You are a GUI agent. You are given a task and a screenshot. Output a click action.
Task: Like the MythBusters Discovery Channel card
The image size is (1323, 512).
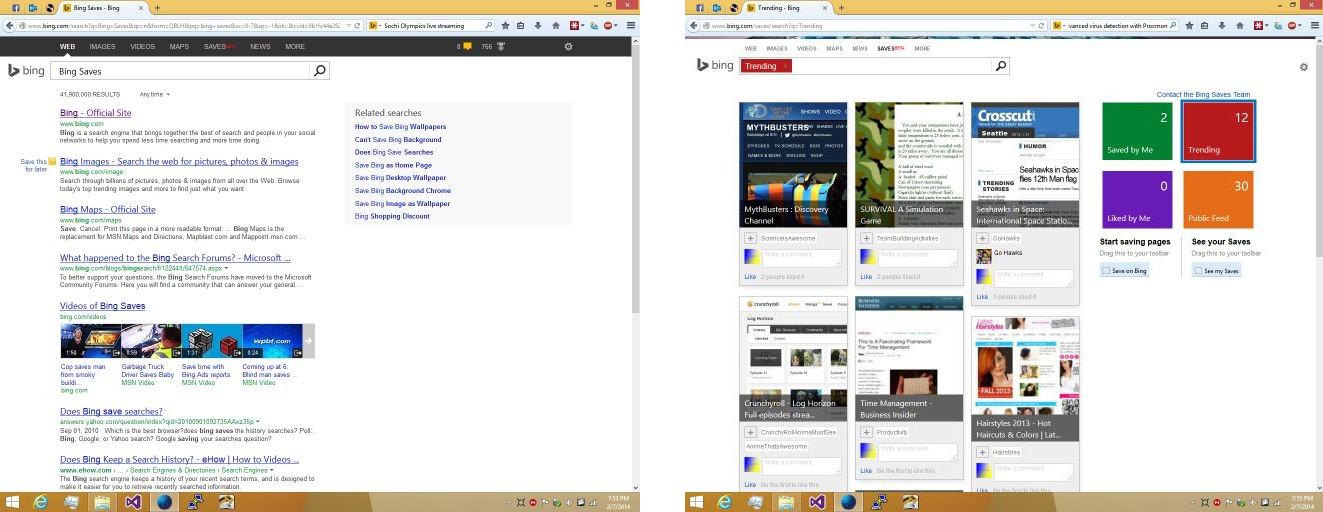pos(750,277)
